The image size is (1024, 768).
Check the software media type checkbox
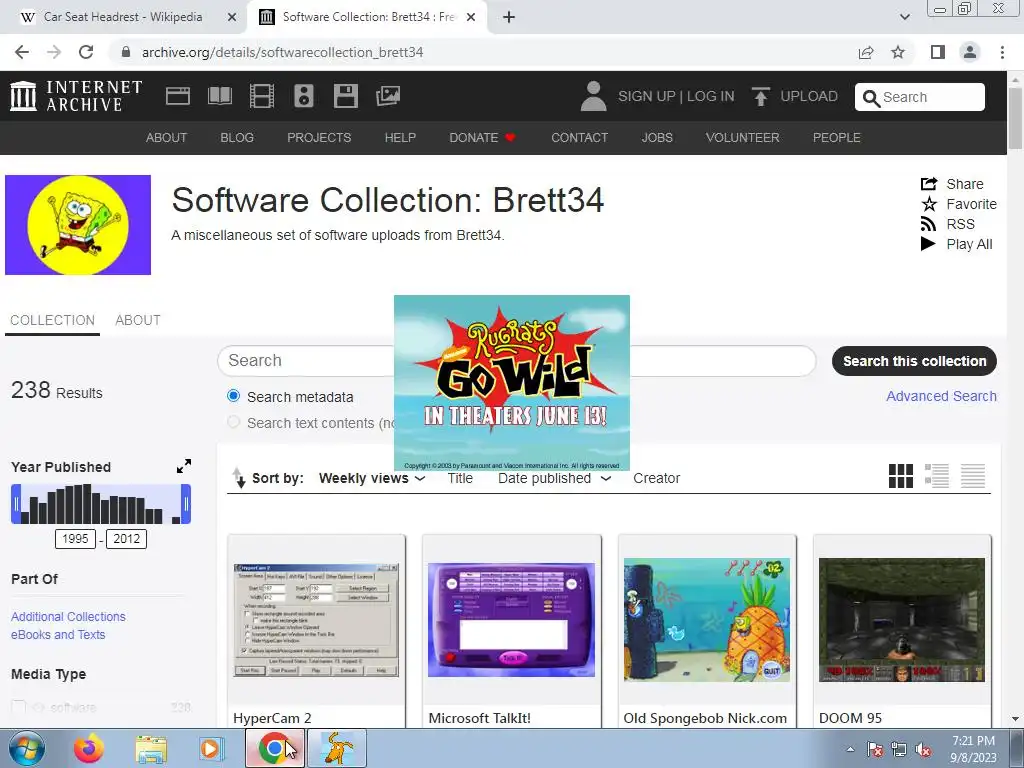coord(18,707)
